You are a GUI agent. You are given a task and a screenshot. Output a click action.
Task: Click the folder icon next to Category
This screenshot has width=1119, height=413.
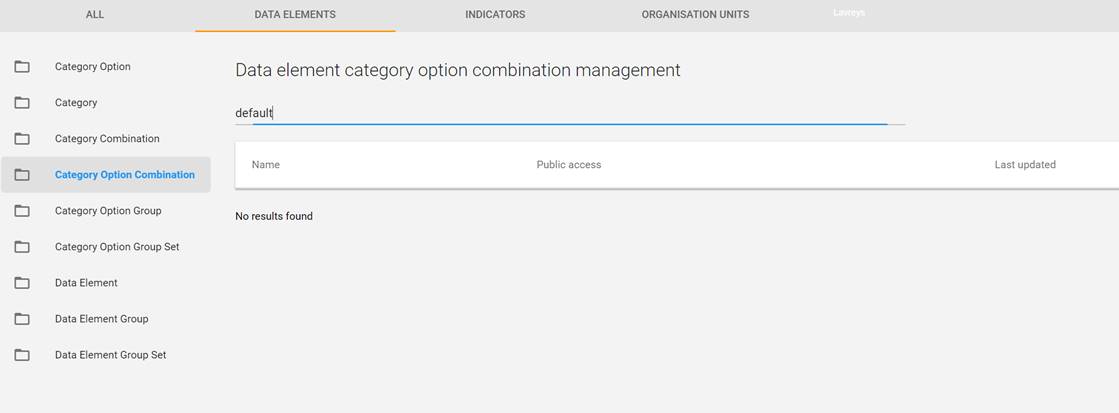(22, 103)
